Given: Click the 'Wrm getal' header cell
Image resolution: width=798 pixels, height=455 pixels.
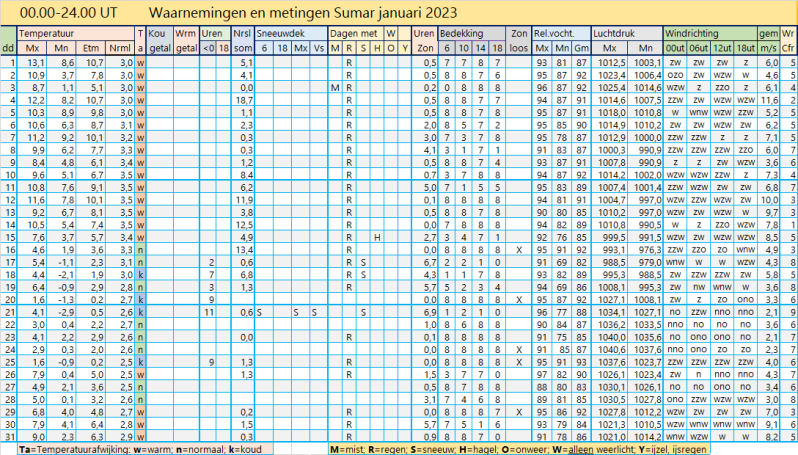Looking at the screenshot, I should click(x=186, y=41).
